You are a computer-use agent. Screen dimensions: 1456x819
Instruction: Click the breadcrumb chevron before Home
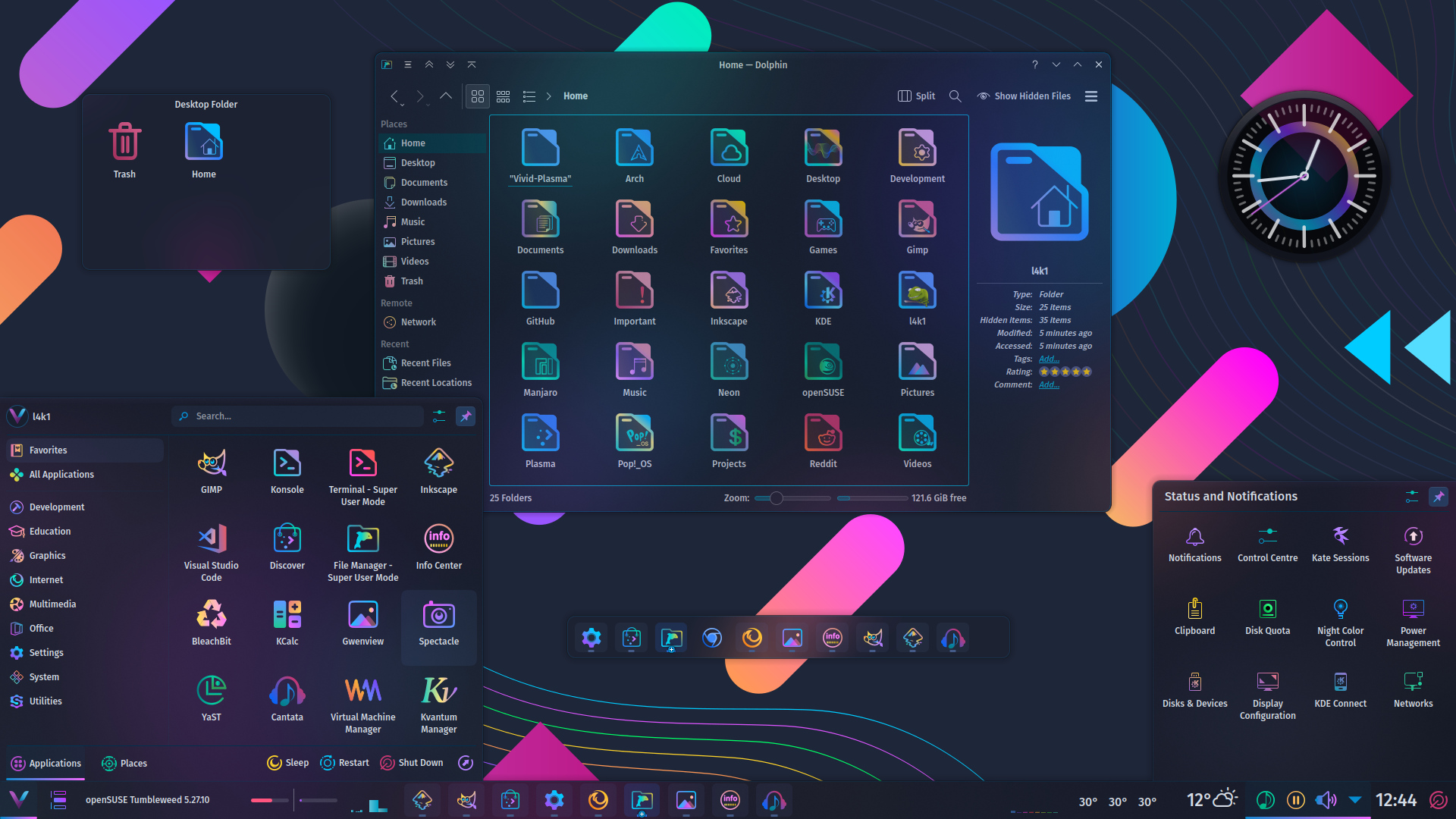tap(549, 96)
